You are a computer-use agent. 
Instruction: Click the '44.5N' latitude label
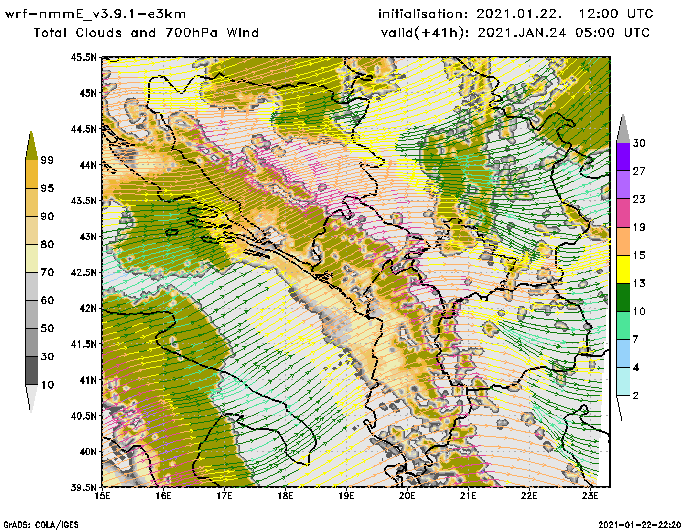point(84,129)
